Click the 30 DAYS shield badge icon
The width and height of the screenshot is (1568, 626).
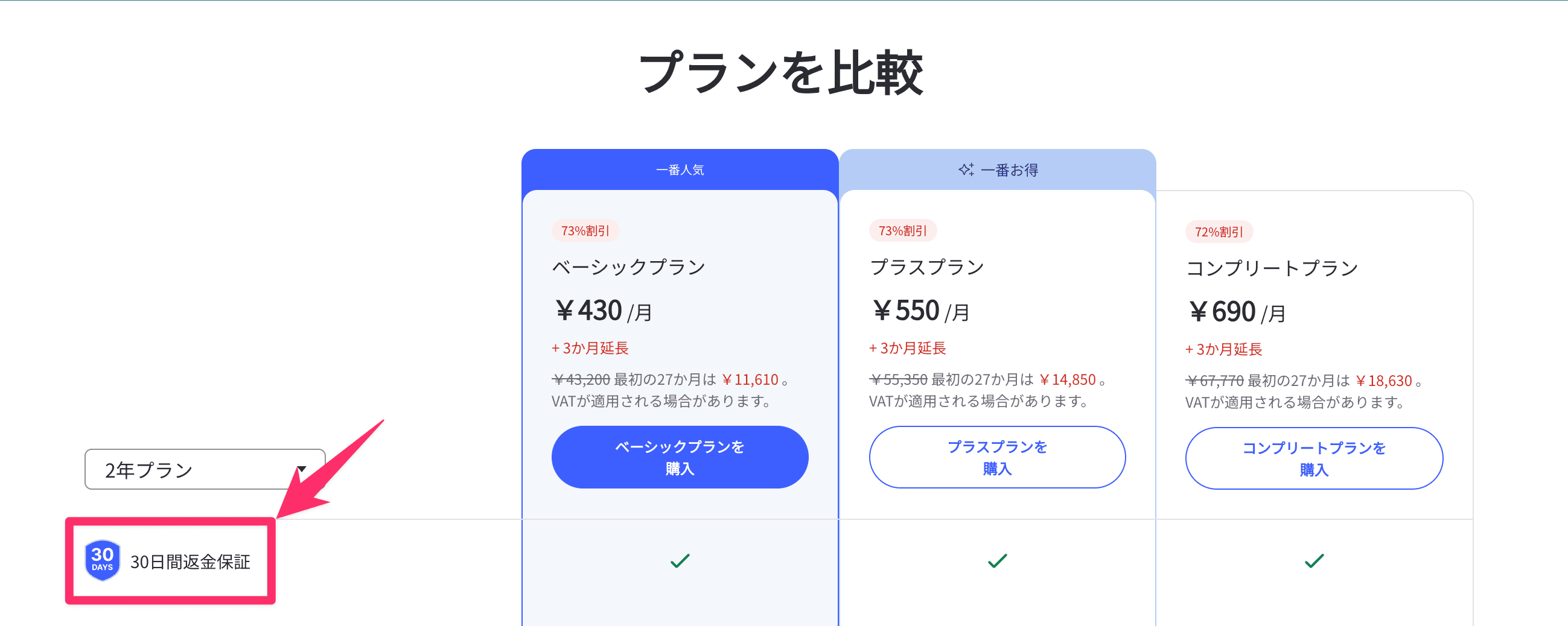[102, 560]
